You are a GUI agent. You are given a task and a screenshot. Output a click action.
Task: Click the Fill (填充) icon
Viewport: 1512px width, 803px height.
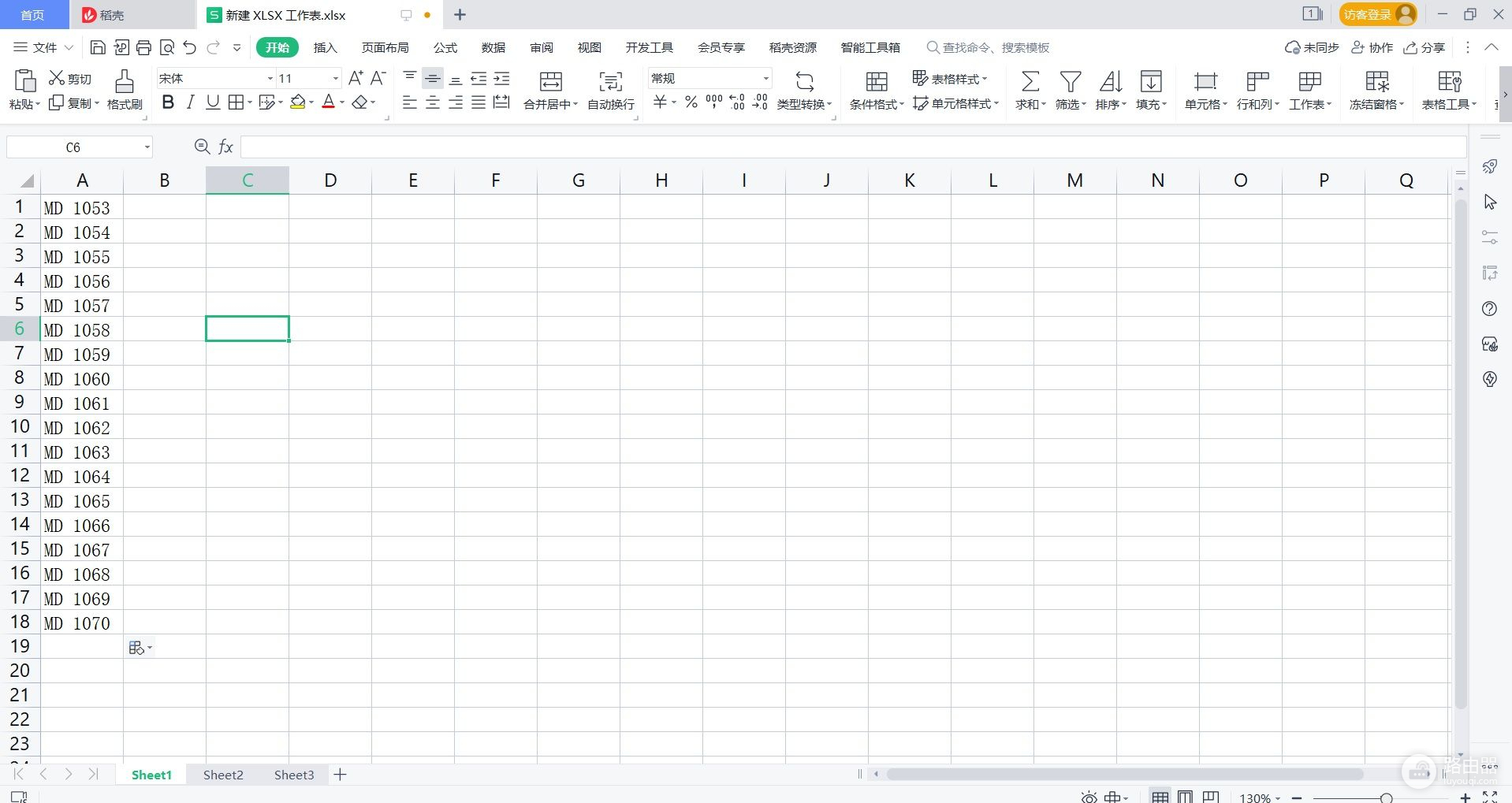[1151, 81]
